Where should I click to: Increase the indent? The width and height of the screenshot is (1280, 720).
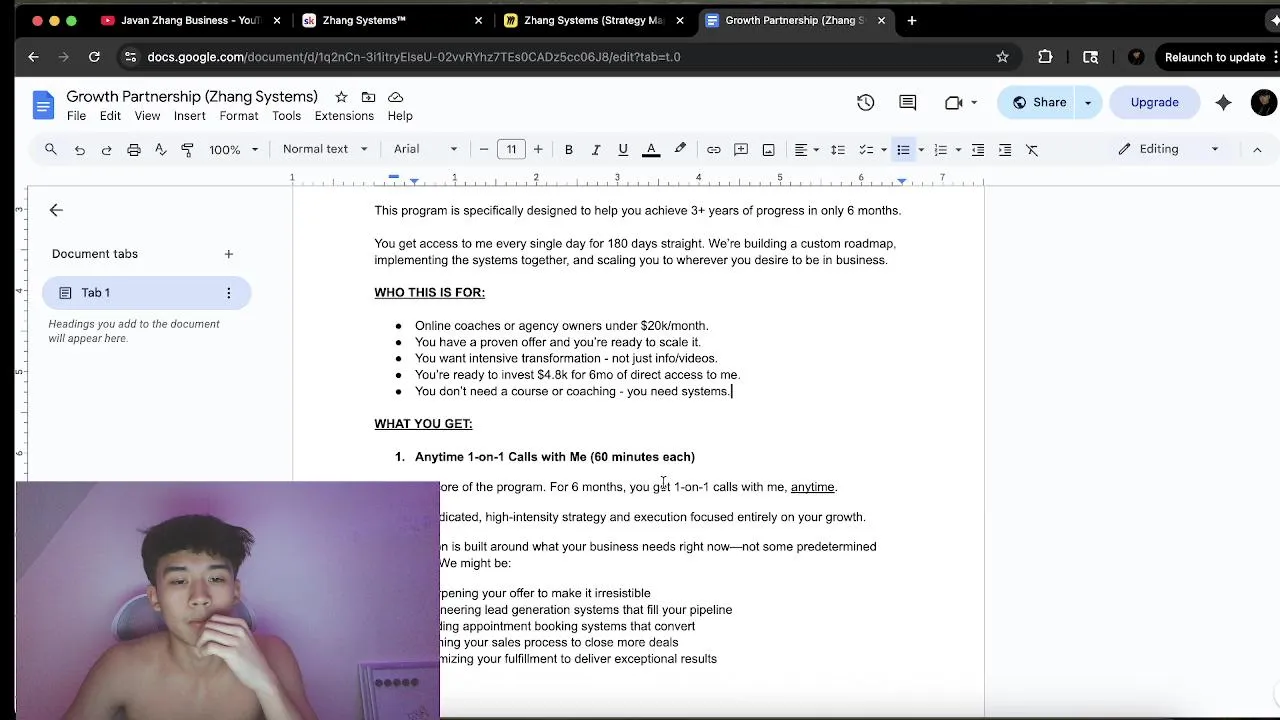(1005, 149)
